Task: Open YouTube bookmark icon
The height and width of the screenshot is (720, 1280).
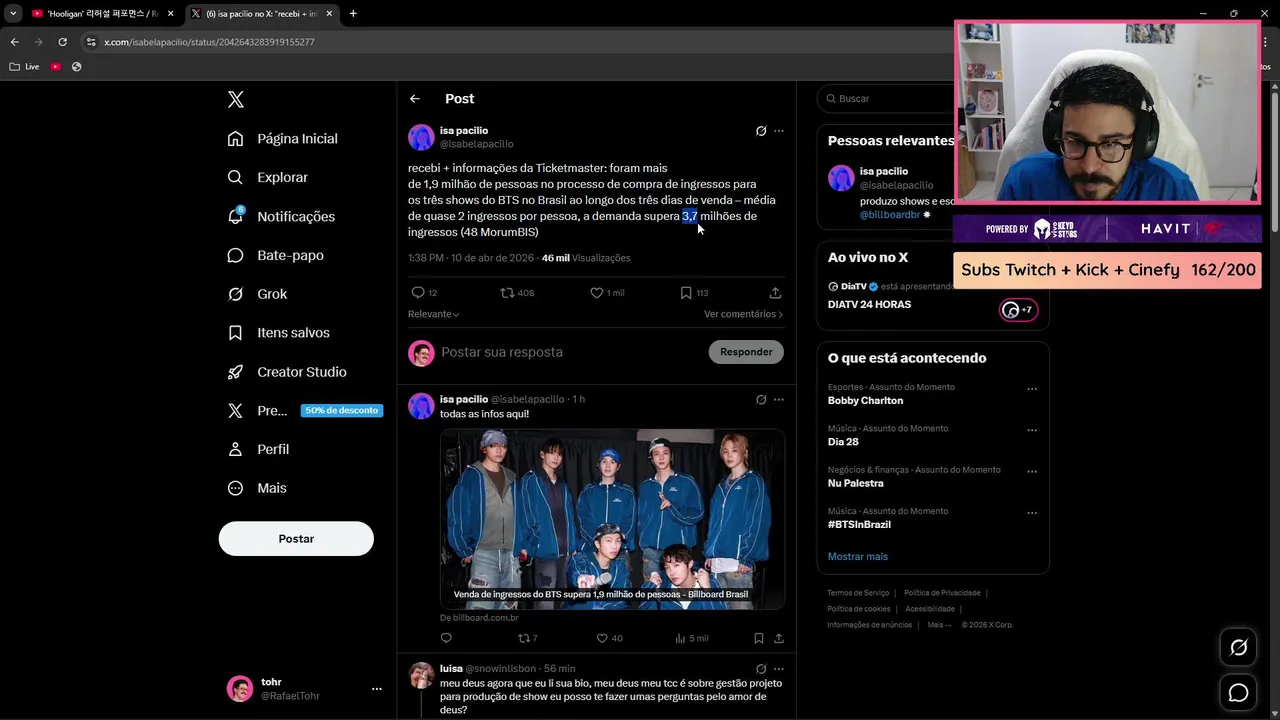Action: (55, 67)
